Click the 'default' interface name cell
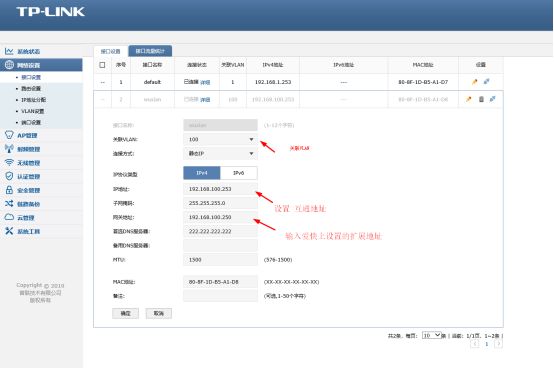 click(x=152, y=82)
